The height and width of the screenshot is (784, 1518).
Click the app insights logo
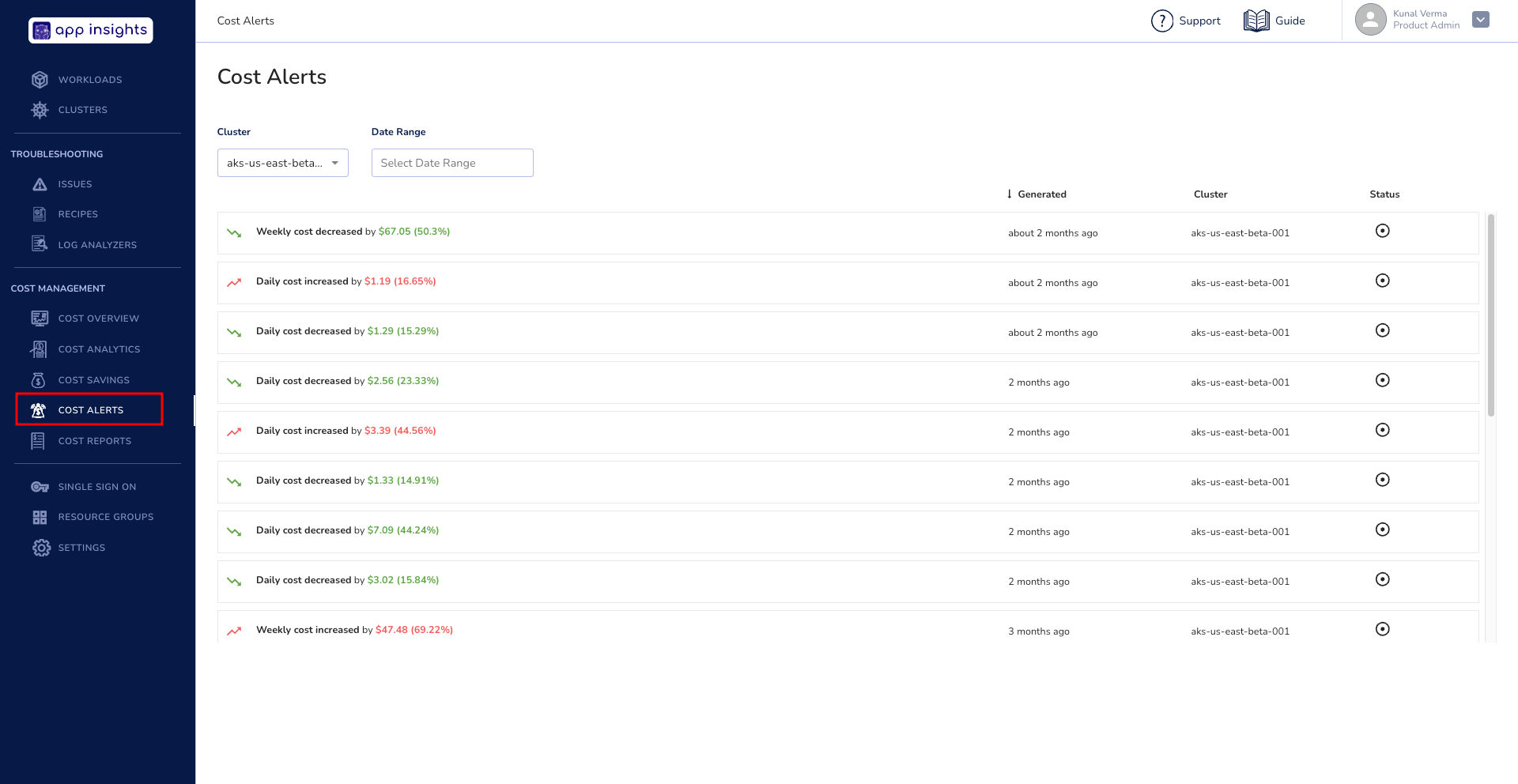(91, 30)
